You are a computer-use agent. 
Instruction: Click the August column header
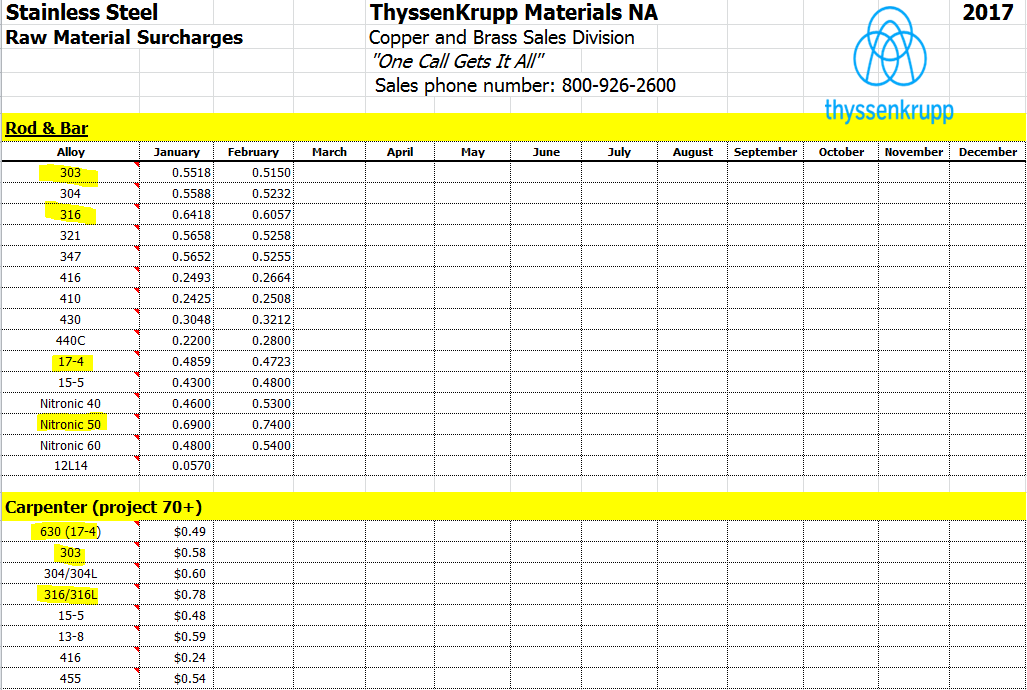(x=692, y=151)
